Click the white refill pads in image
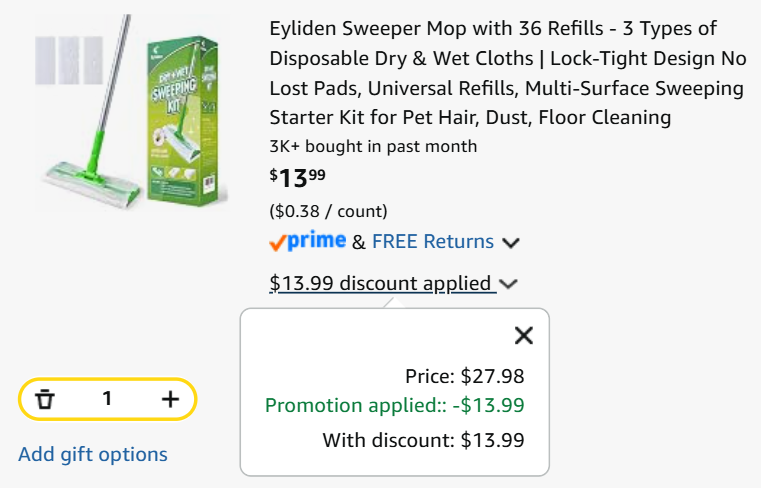Viewport: 761px width, 488px height. pos(69,60)
